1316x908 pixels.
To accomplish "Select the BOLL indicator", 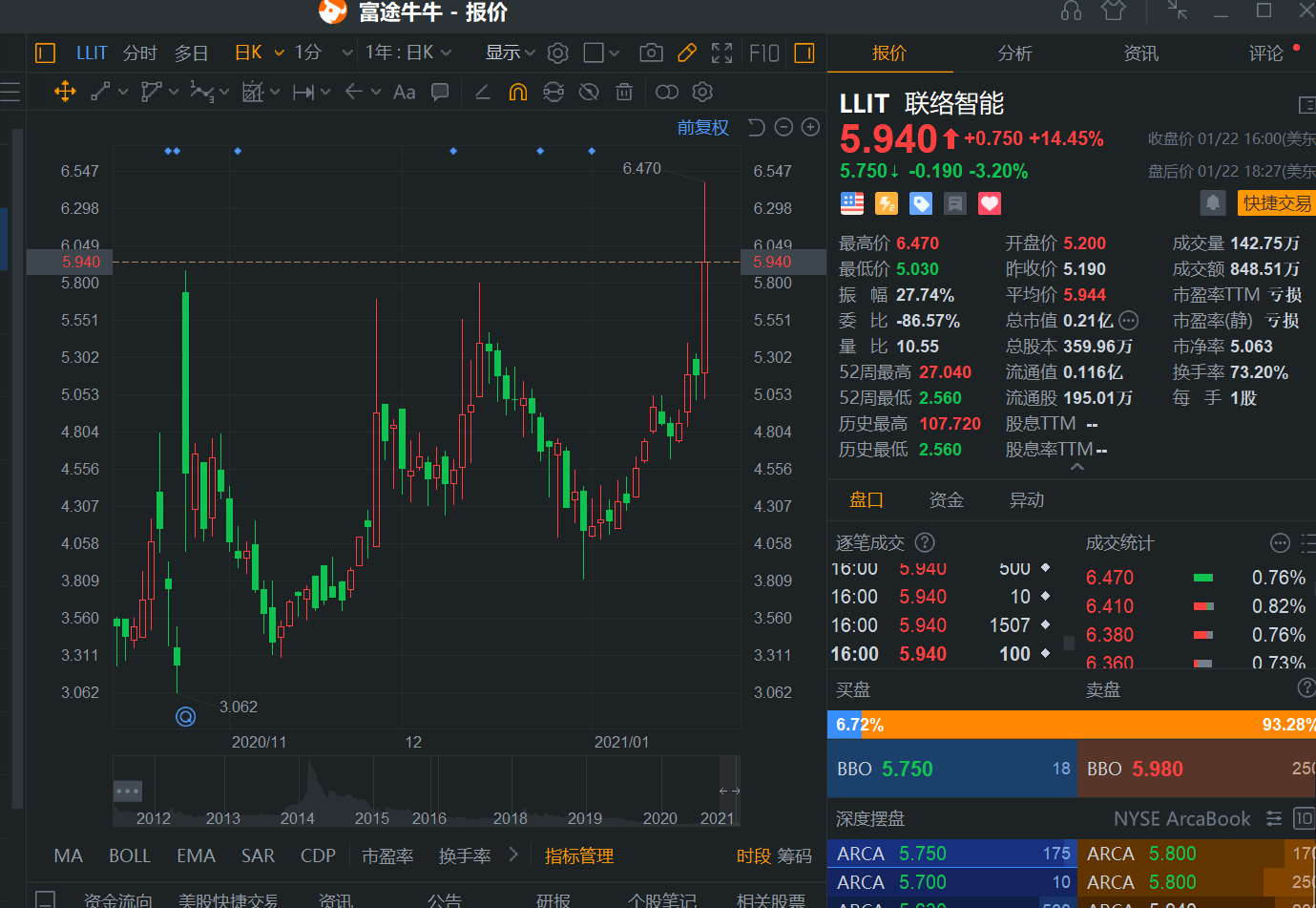I will pyautogui.click(x=130, y=855).
